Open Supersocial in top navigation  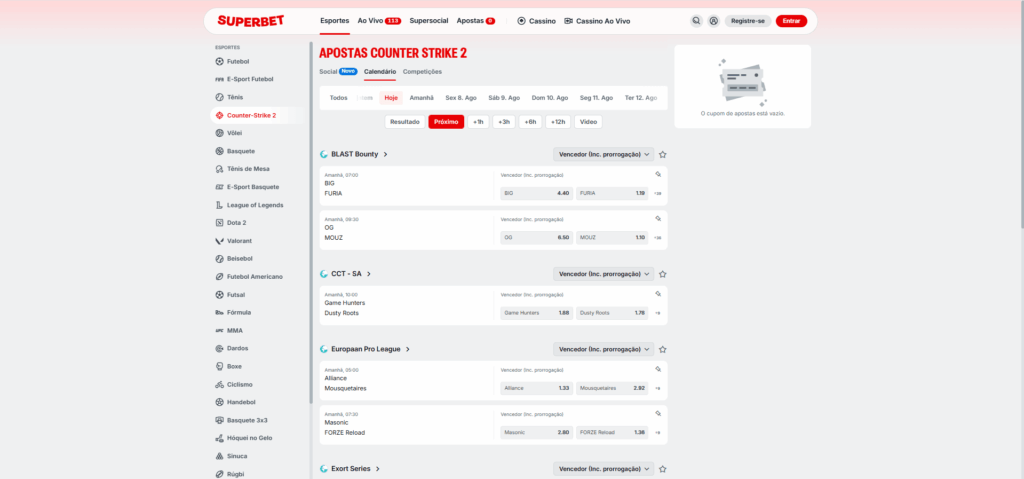coord(429,21)
